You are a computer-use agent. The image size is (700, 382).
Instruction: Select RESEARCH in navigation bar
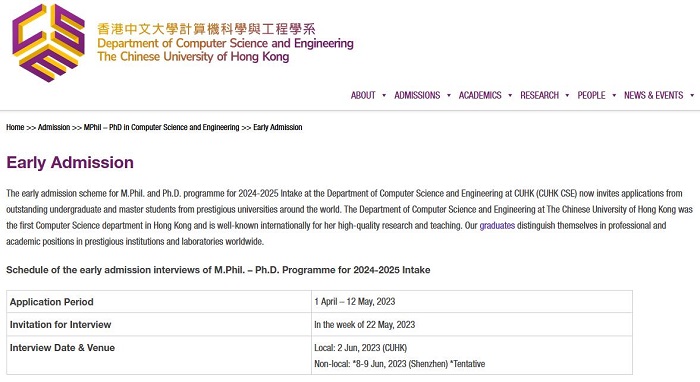(539, 95)
